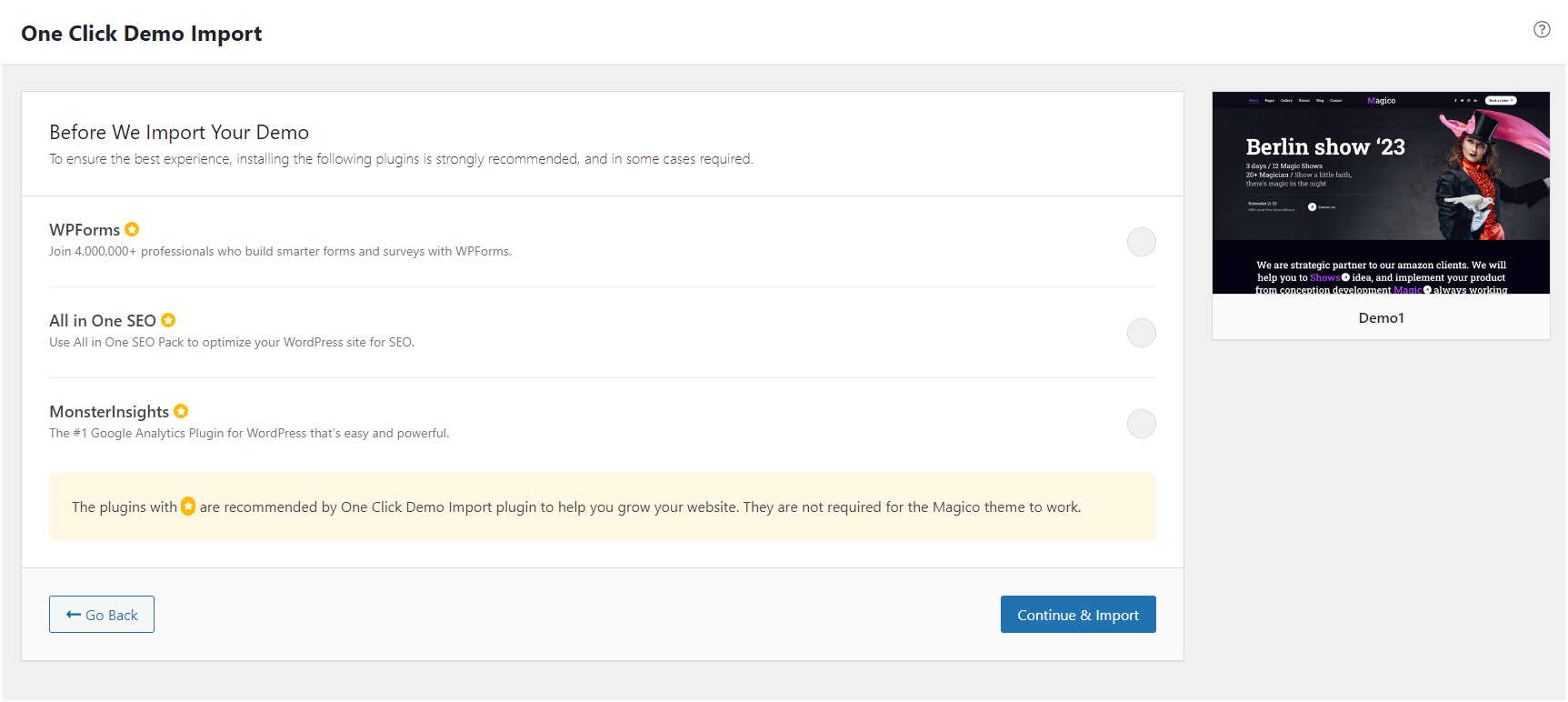Open the help question mark icon

(x=1542, y=29)
